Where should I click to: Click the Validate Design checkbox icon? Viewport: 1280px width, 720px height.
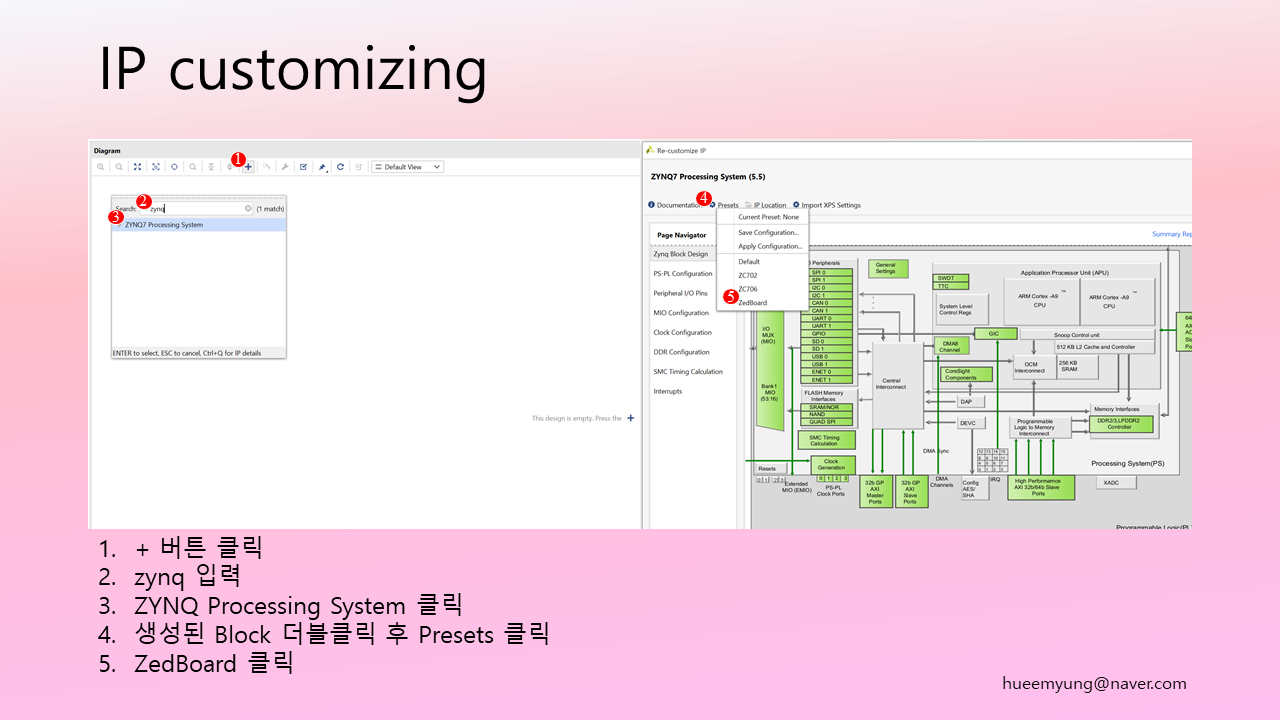pos(303,167)
